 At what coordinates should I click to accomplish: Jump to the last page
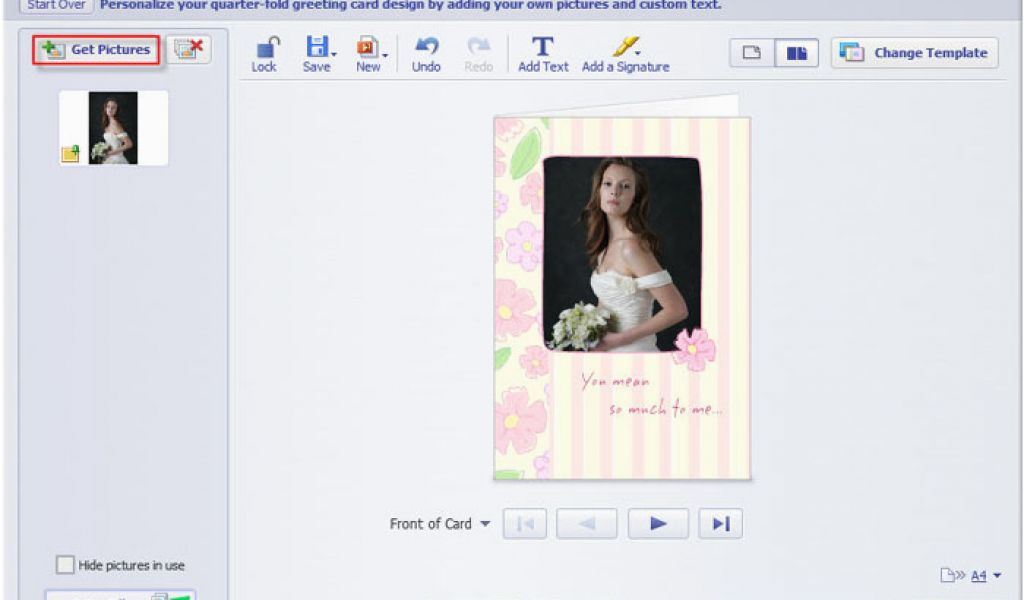pyautogui.click(x=720, y=524)
